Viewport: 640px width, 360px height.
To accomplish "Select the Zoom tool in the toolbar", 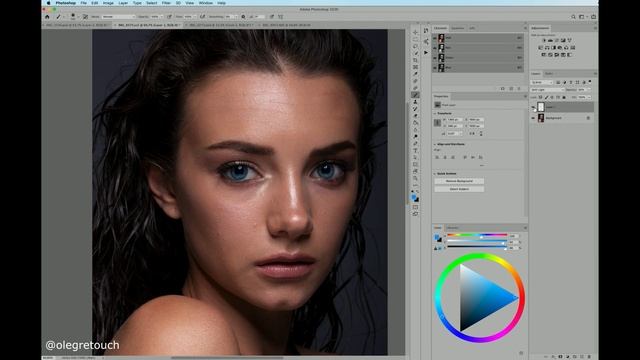I will 416,178.
